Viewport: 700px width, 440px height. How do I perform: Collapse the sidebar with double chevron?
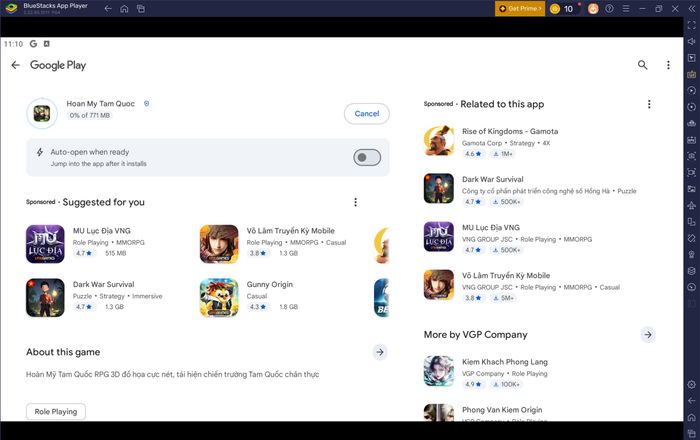(x=692, y=8)
